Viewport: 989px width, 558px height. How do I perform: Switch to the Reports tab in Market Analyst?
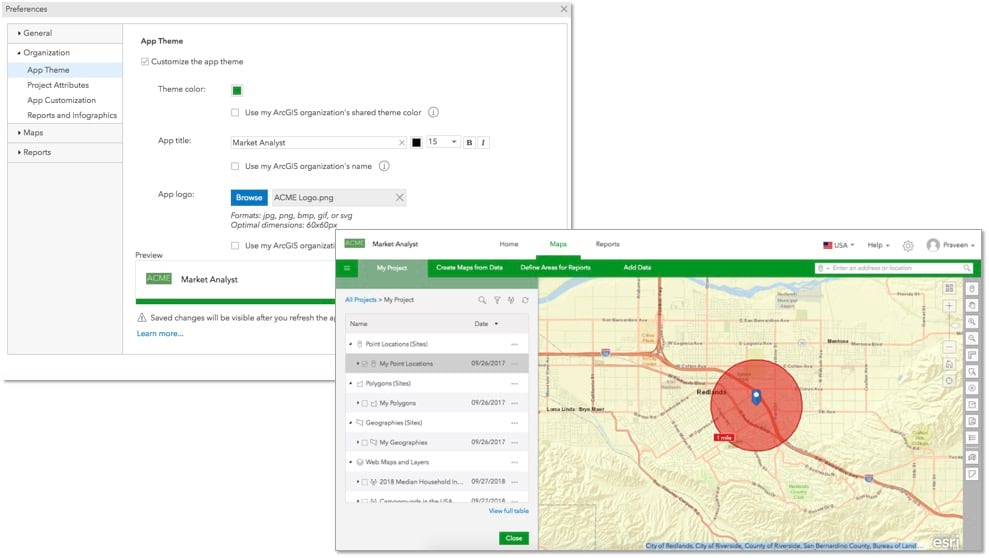coord(607,244)
